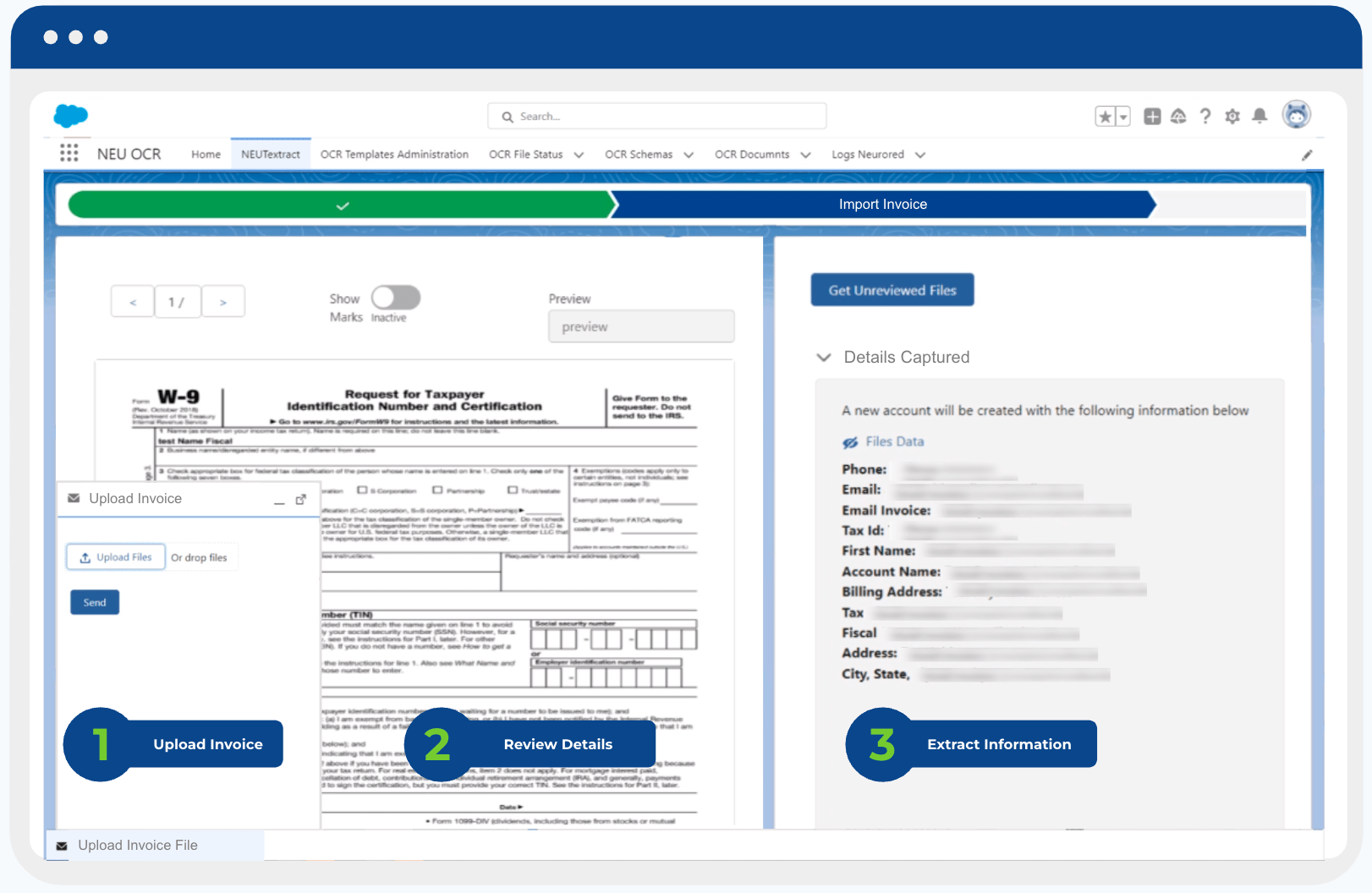Open the Help question mark icon
This screenshot has width=1372, height=893.
pyautogui.click(x=1205, y=117)
